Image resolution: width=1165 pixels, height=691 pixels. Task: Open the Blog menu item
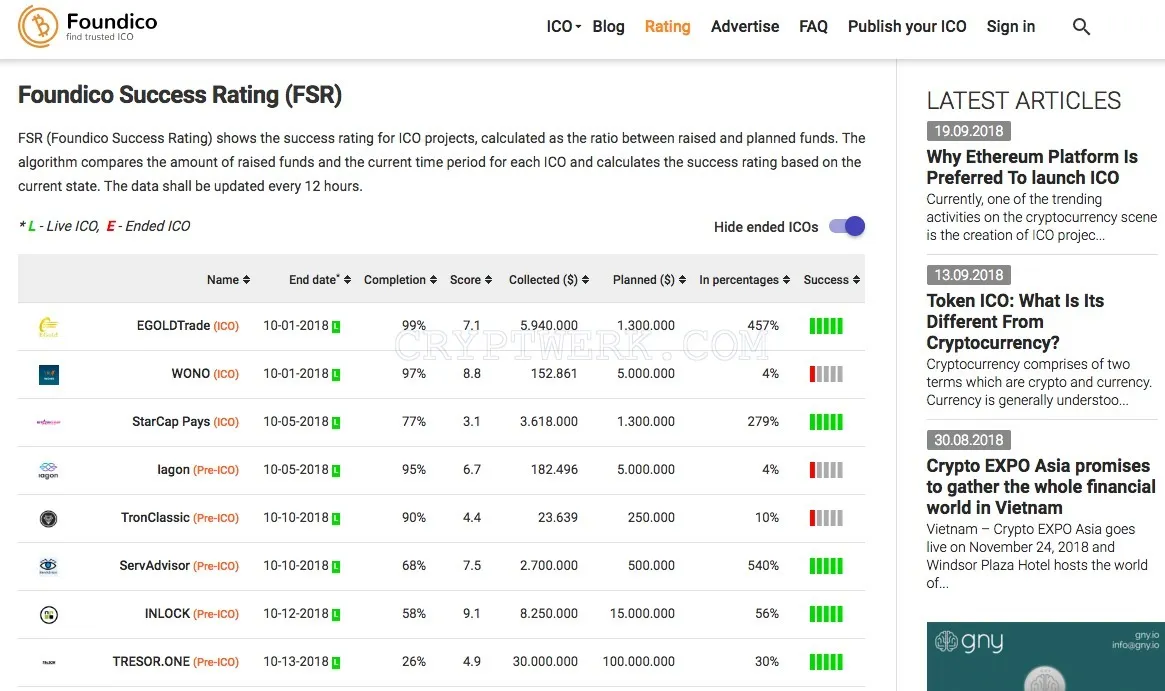(609, 27)
